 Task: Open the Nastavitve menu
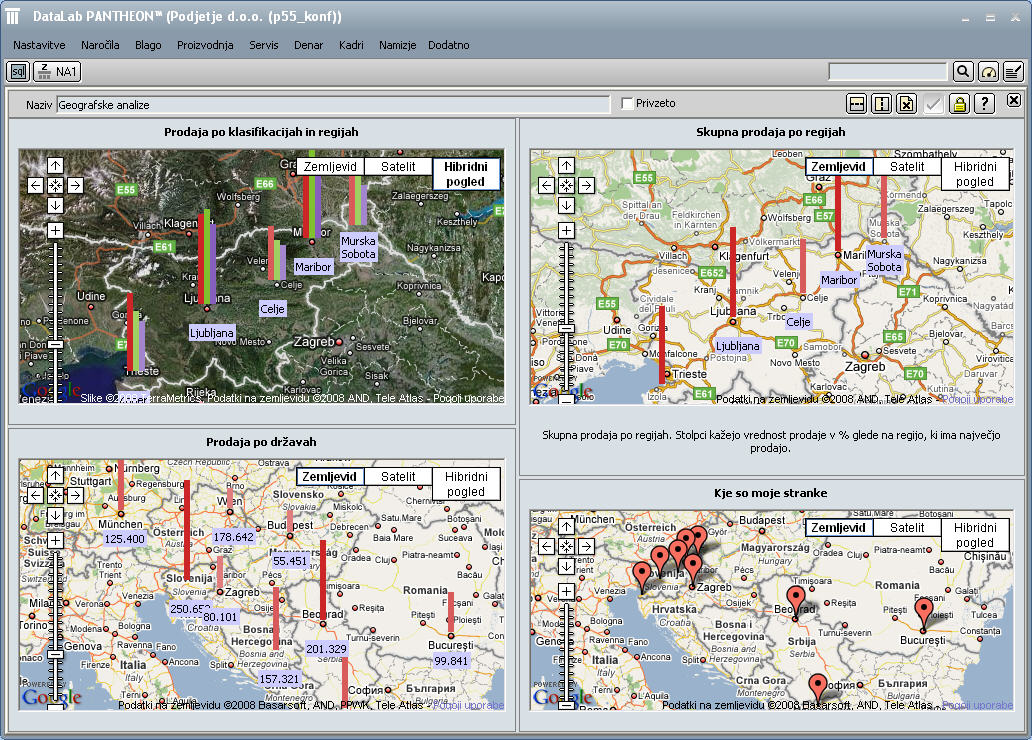[x=40, y=45]
